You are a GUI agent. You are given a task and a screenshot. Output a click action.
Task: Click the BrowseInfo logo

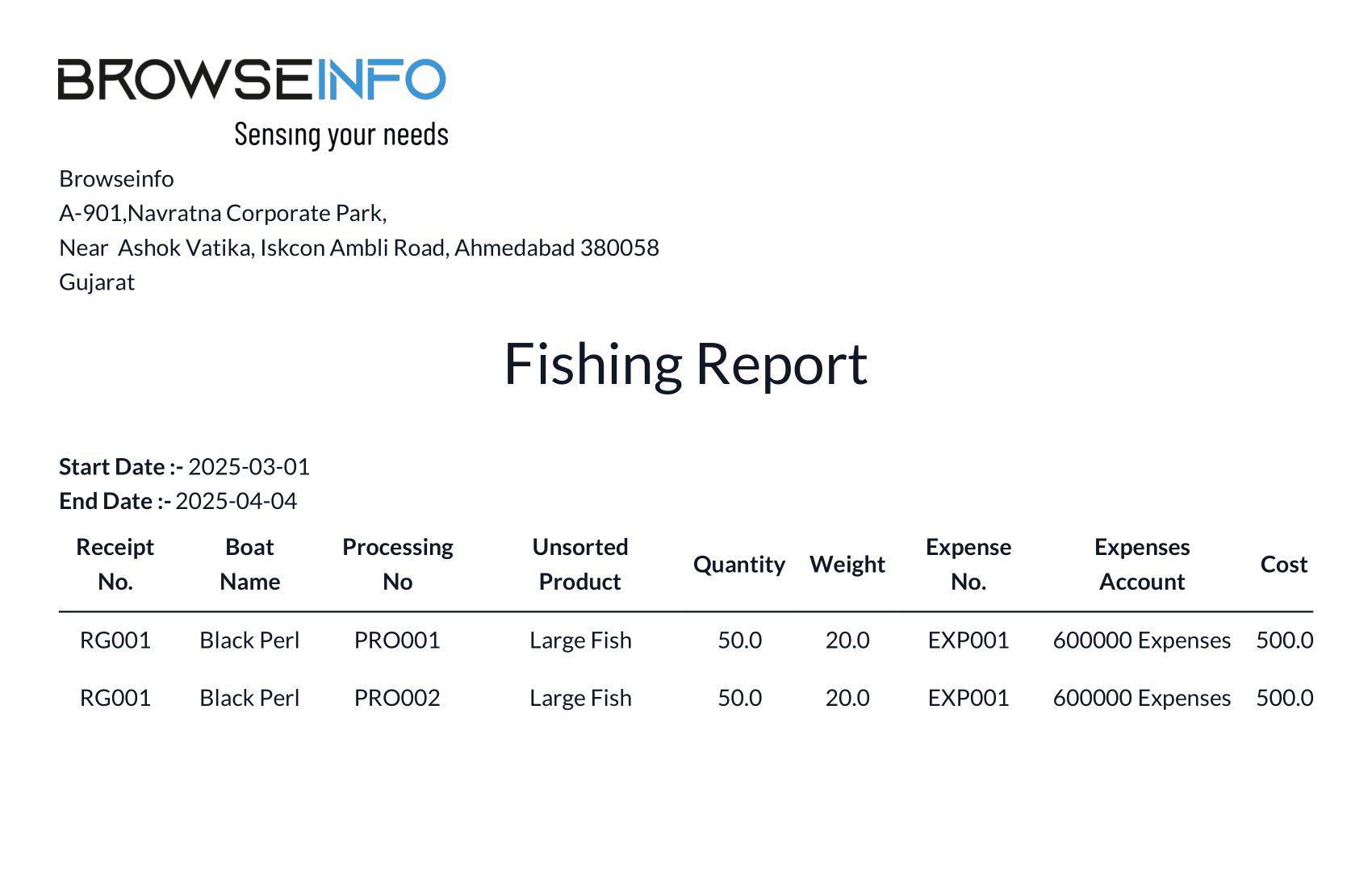pos(252,79)
